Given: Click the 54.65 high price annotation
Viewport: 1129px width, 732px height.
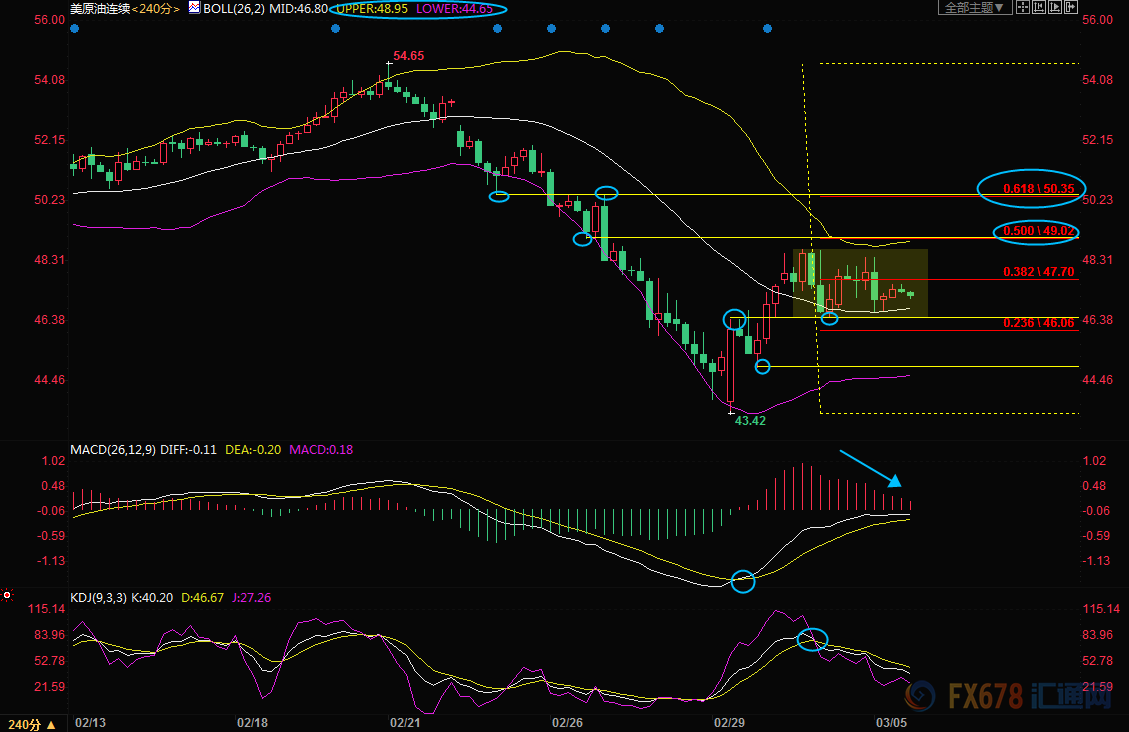Looking at the screenshot, I should [408, 56].
